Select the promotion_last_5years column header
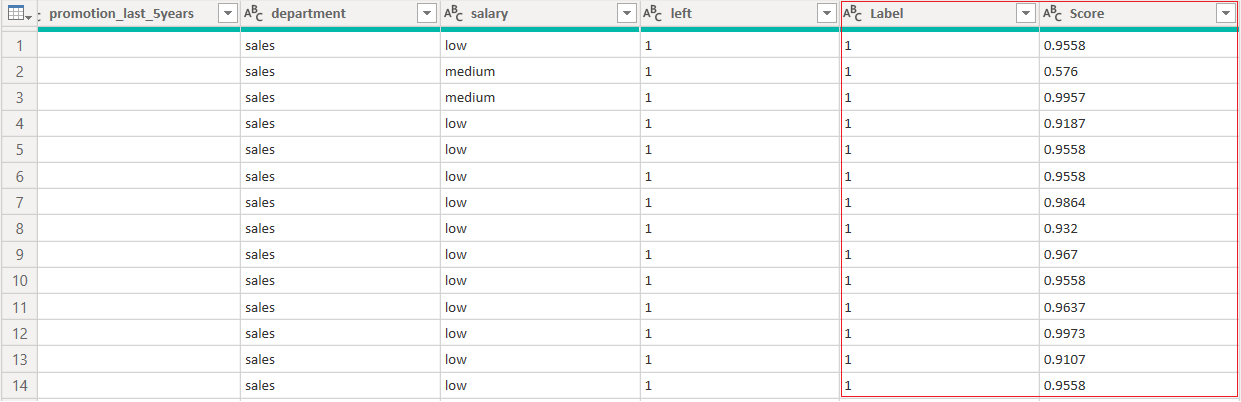 pyautogui.click(x=128, y=14)
